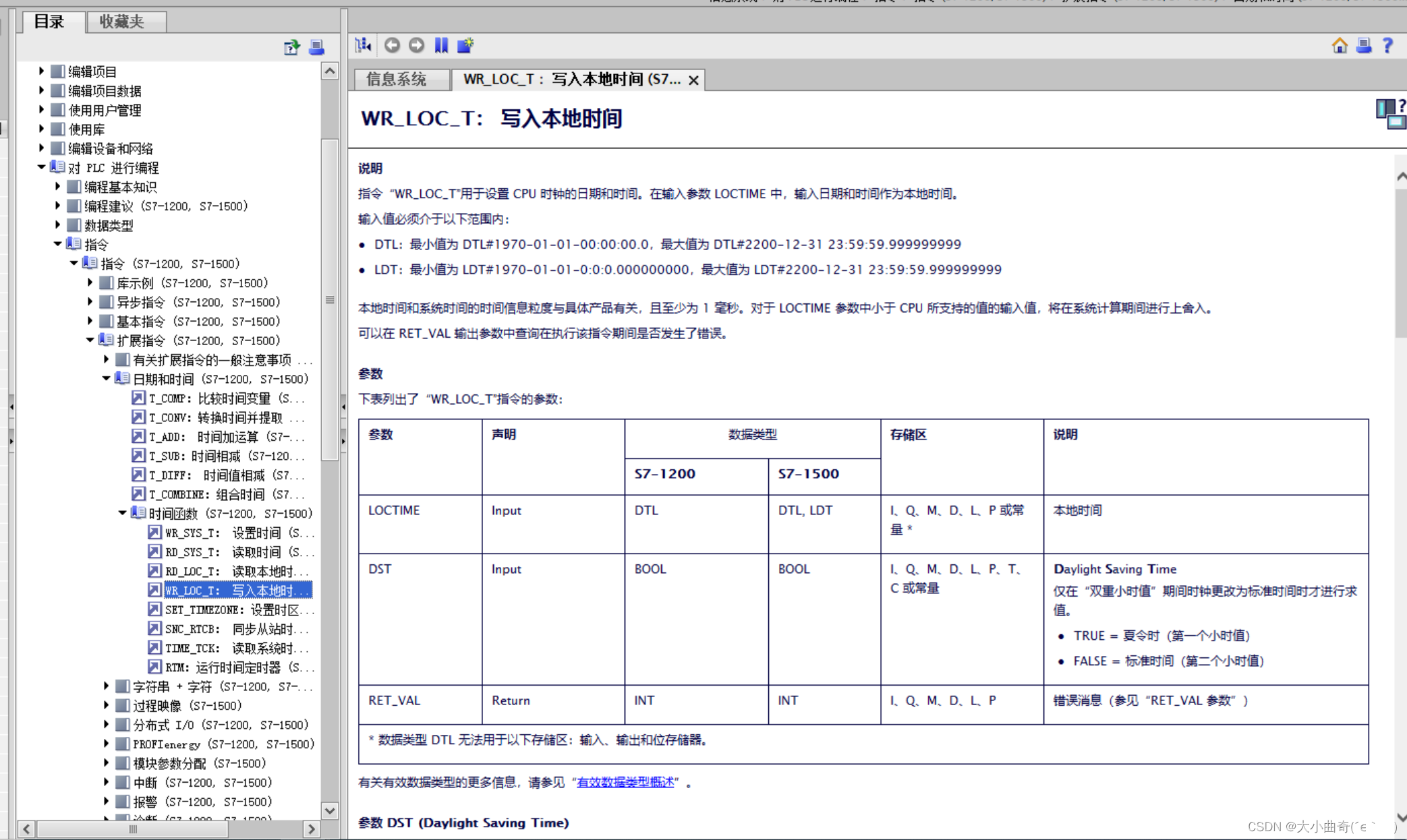Collapse the 时间函数 tree node
This screenshot has height=840, width=1407.
click(122, 513)
